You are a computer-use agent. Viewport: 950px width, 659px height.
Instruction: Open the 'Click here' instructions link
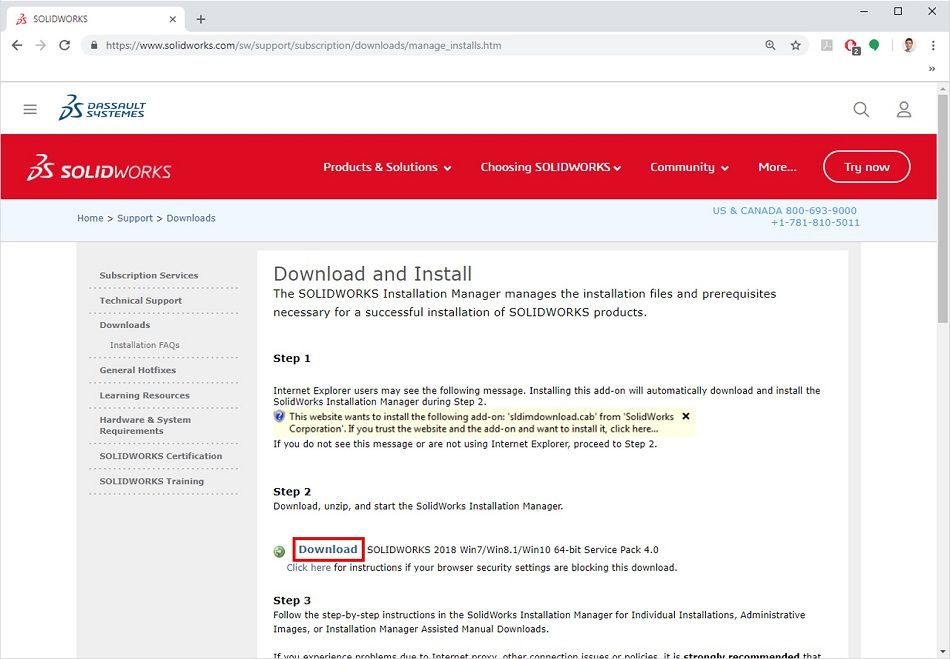click(x=308, y=567)
